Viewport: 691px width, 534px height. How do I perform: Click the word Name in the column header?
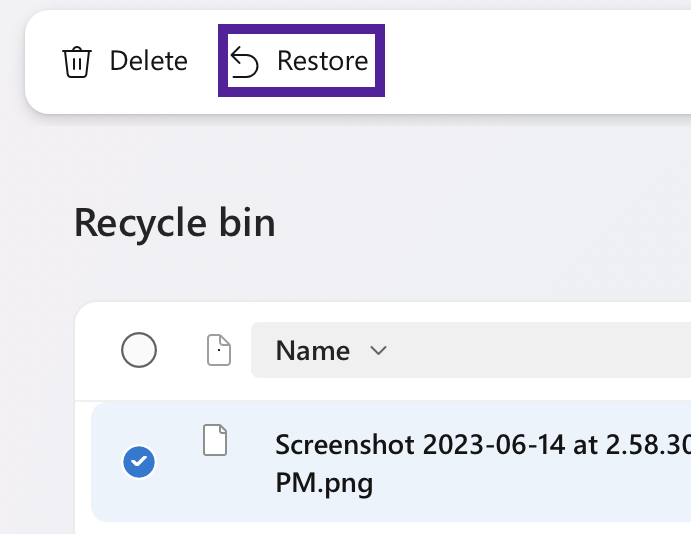click(x=312, y=351)
